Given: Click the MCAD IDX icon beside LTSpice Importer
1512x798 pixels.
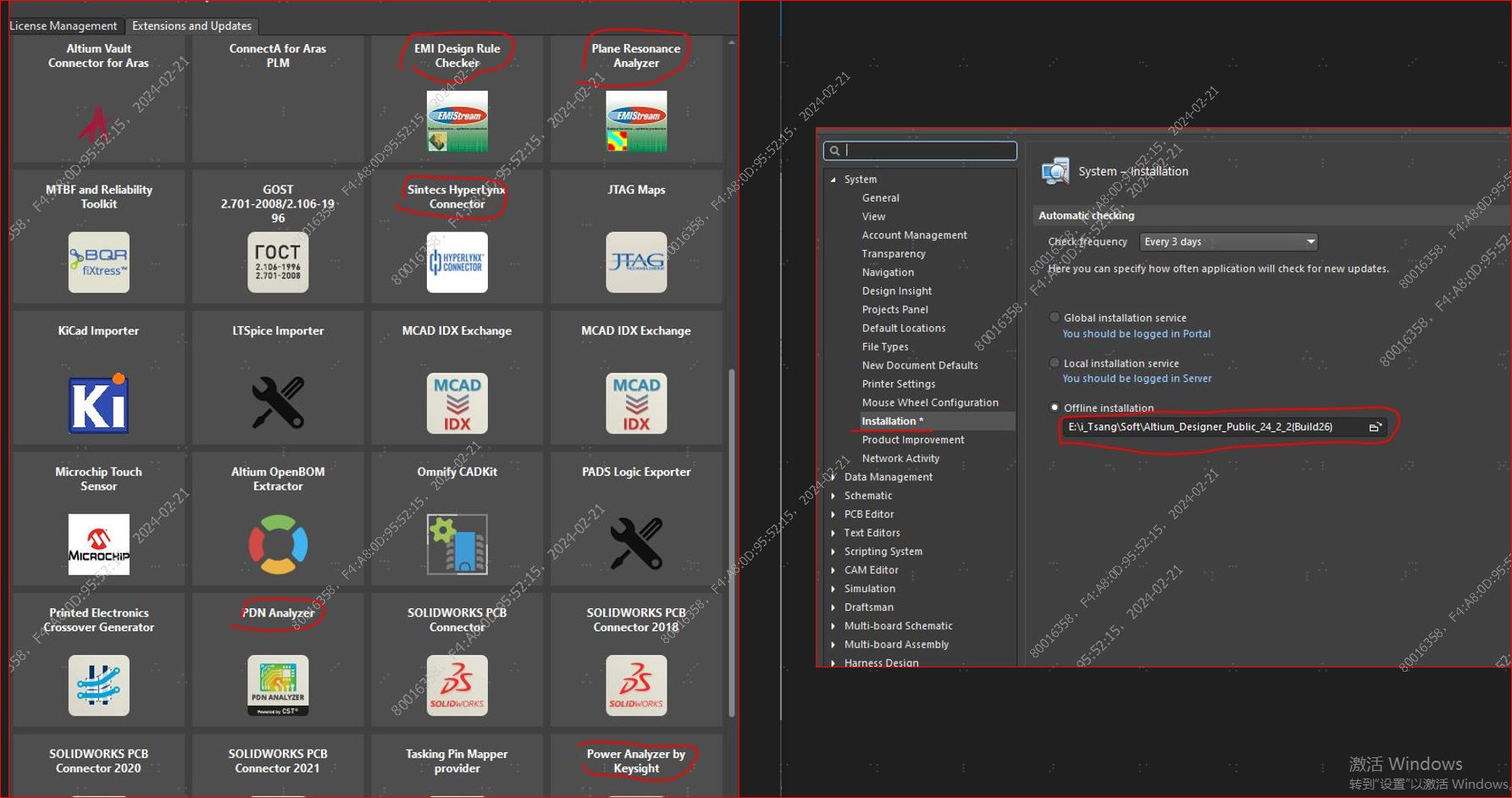Looking at the screenshot, I should 457,403.
